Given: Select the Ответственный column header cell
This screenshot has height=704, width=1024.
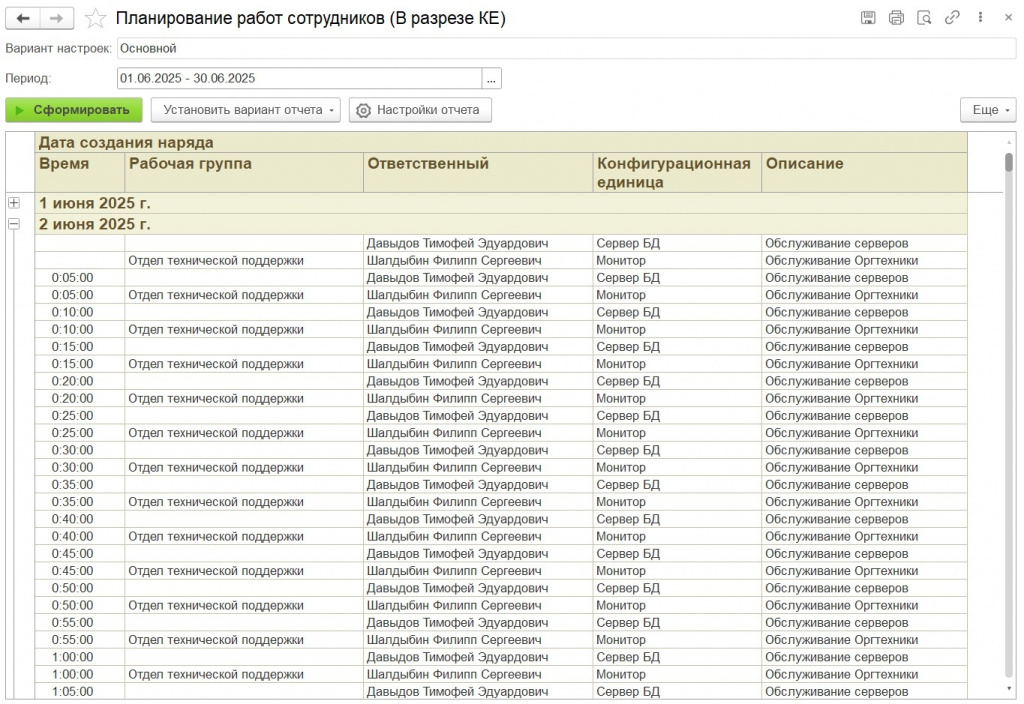Looking at the screenshot, I should click(477, 171).
